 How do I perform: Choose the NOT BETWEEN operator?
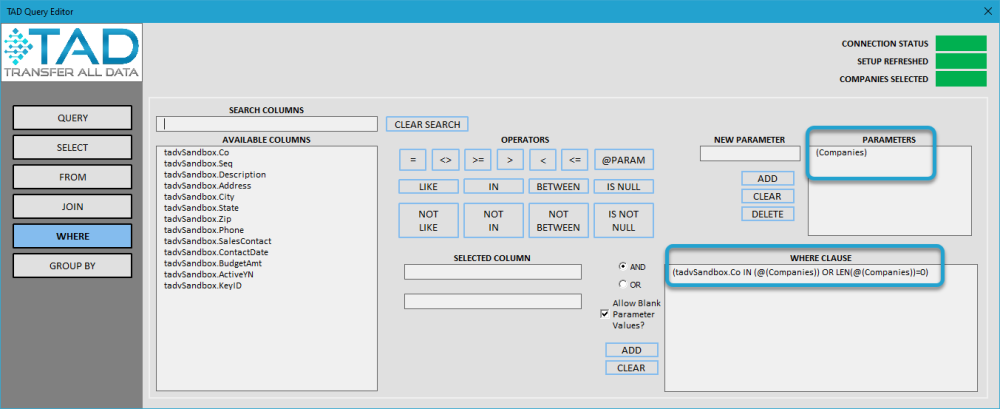point(559,221)
